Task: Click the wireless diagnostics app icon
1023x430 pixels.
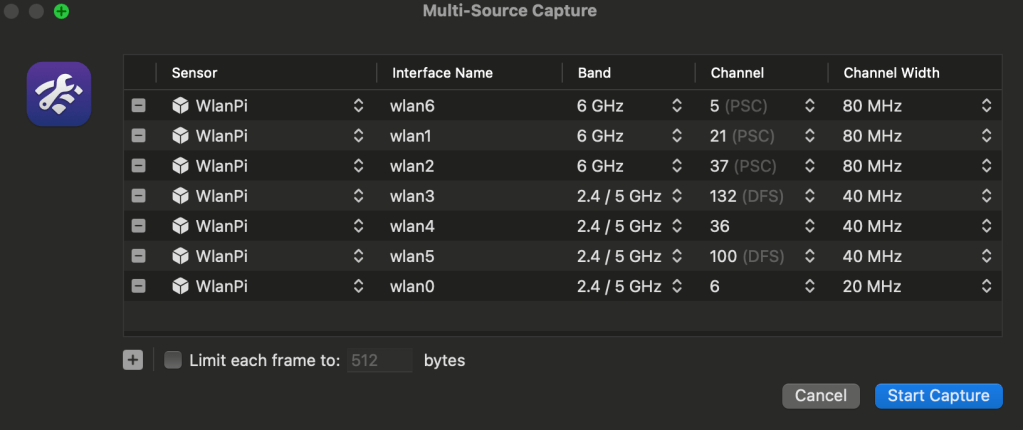Action: pyautogui.click(x=59, y=94)
